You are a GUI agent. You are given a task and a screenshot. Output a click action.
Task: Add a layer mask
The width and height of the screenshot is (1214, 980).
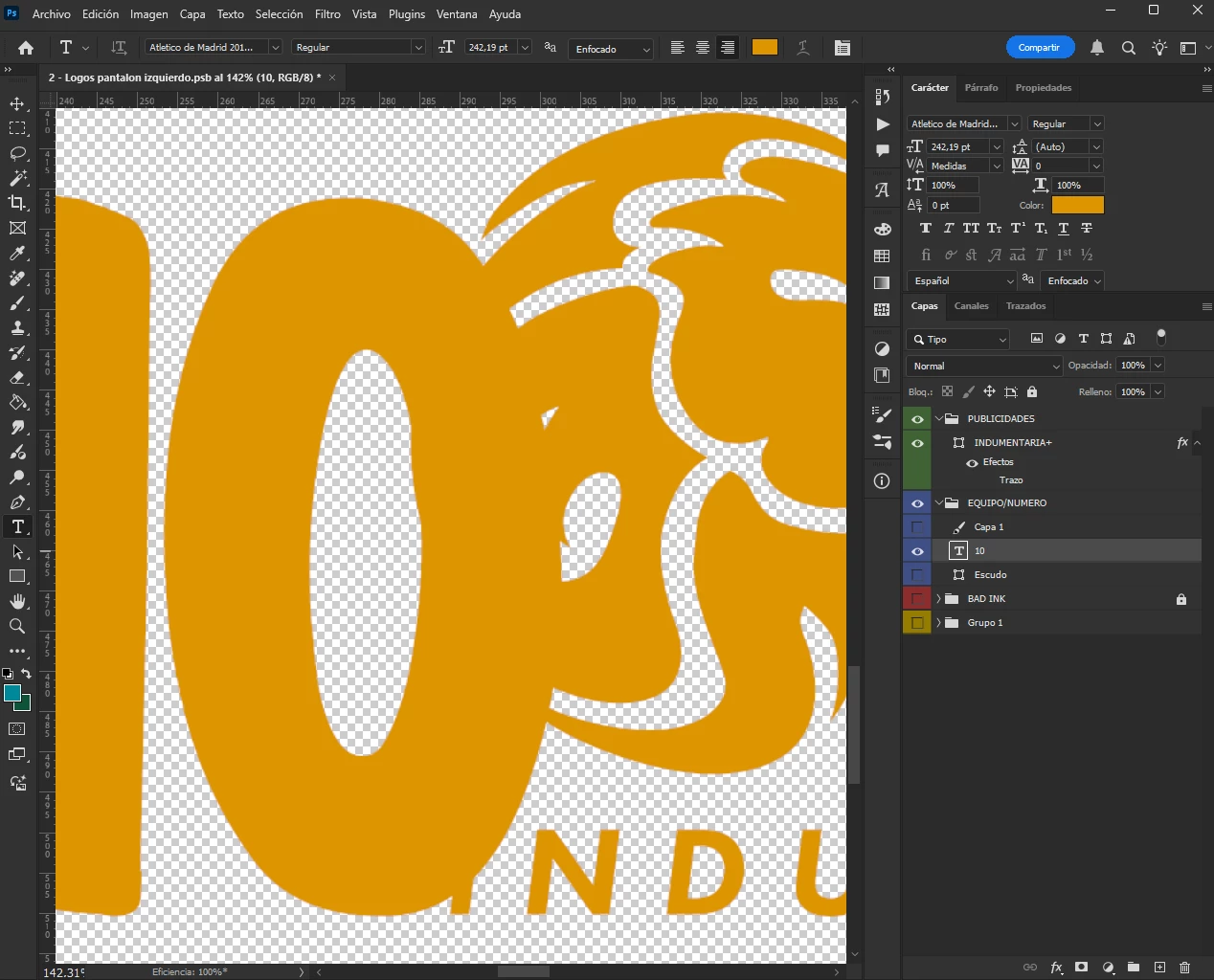click(1082, 968)
